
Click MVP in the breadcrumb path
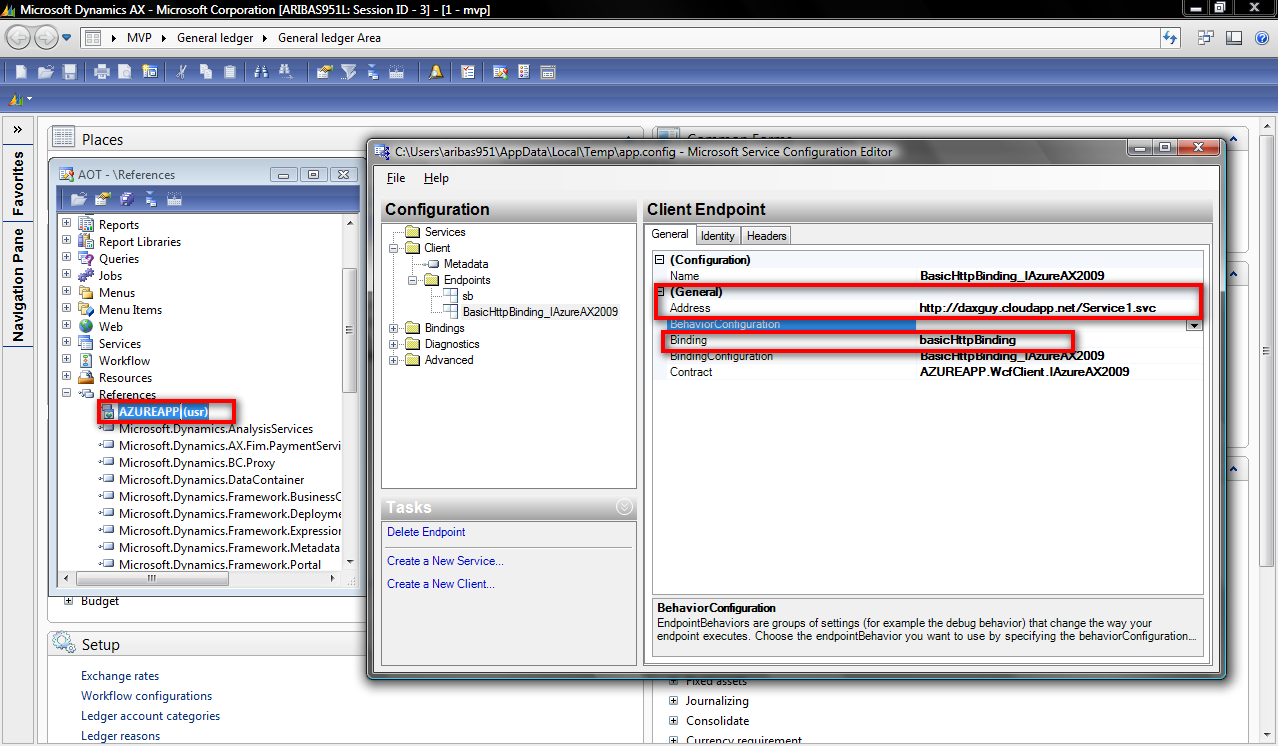coord(139,38)
